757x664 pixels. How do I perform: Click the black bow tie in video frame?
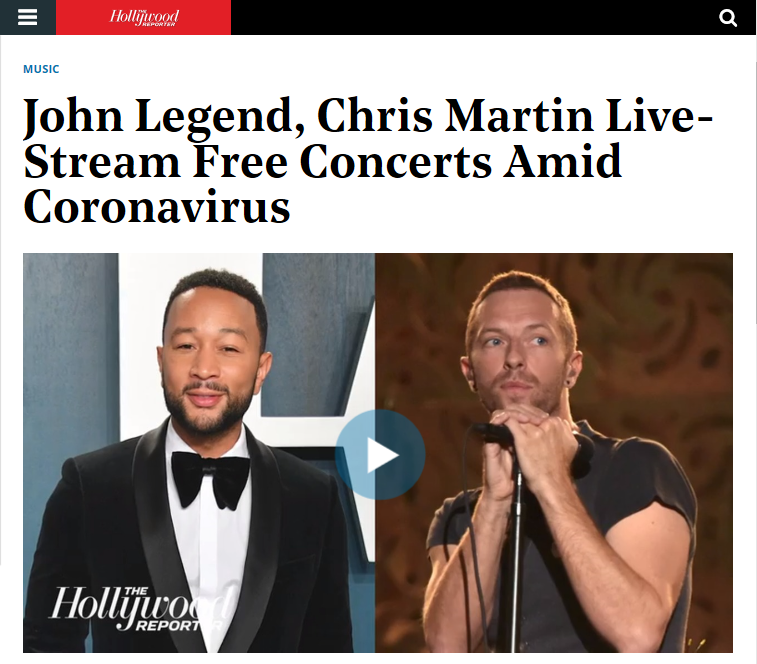210,479
